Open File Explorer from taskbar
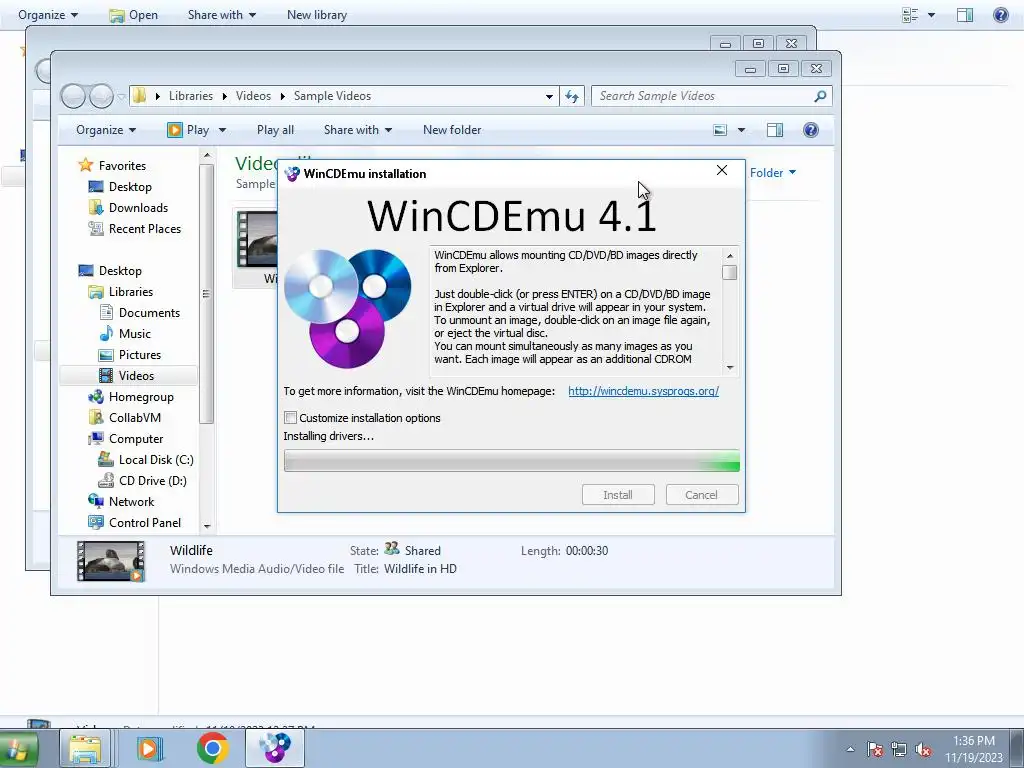Image resolution: width=1024 pixels, height=768 pixels. coord(85,748)
